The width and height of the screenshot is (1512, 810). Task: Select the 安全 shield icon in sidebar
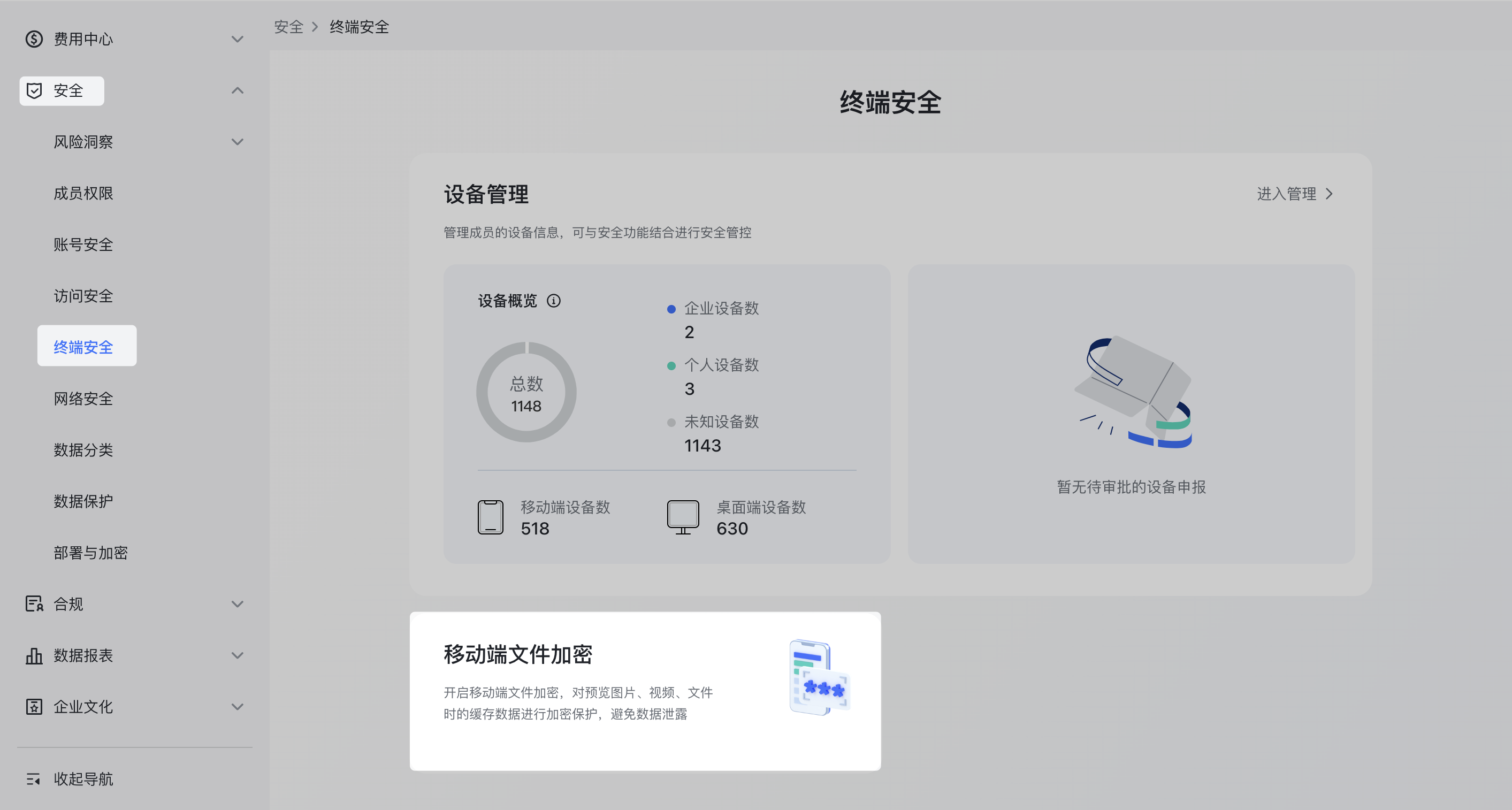[x=35, y=90]
